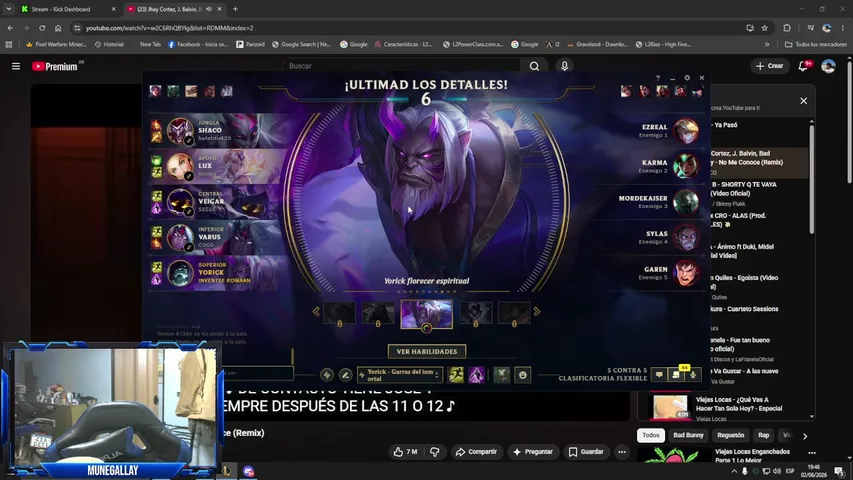Play Viejas Locas ¿Qué Vas A Hacer thumbnail
This screenshot has height=480, width=853.
(x=670, y=407)
